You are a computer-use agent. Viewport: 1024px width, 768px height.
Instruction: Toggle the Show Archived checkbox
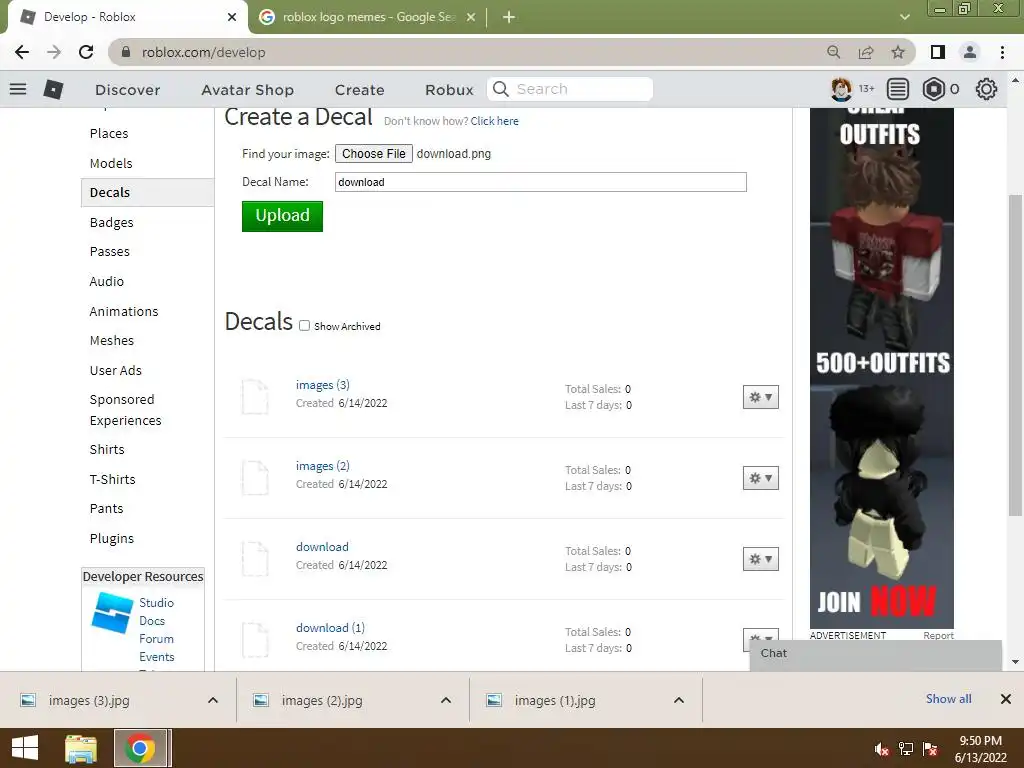coord(304,325)
